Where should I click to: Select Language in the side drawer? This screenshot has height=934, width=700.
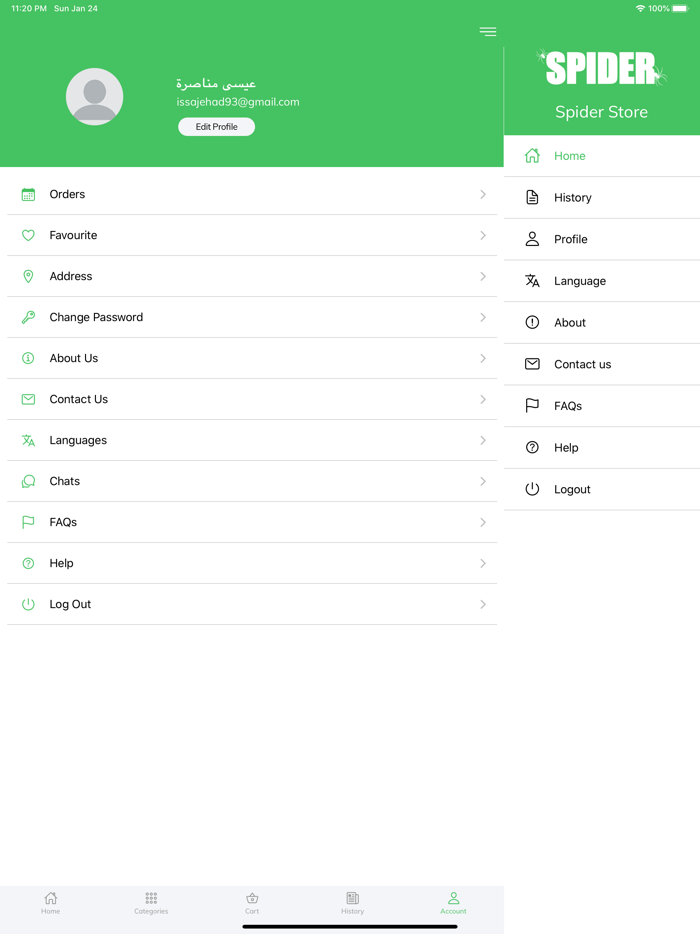[x=602, y=281]
